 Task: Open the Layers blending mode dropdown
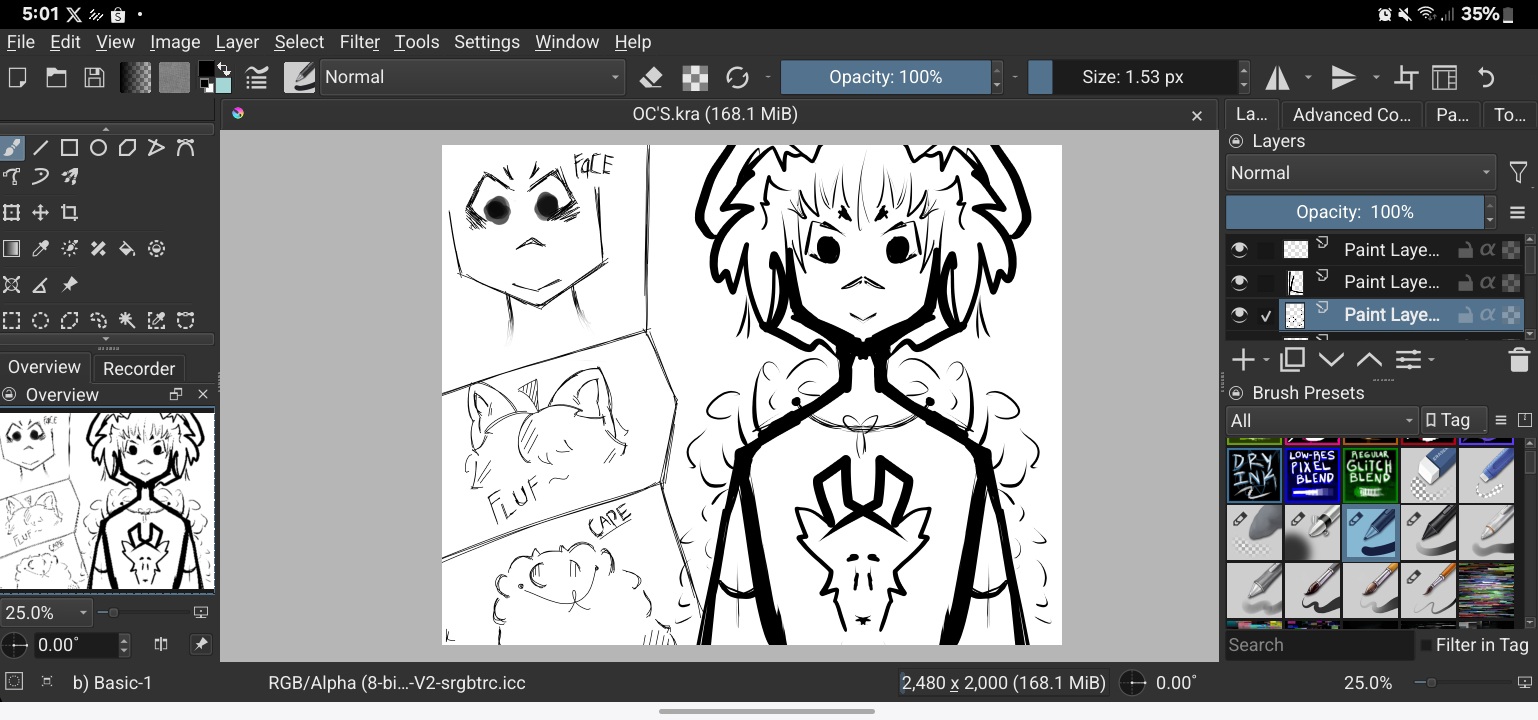coord(1360,173)
